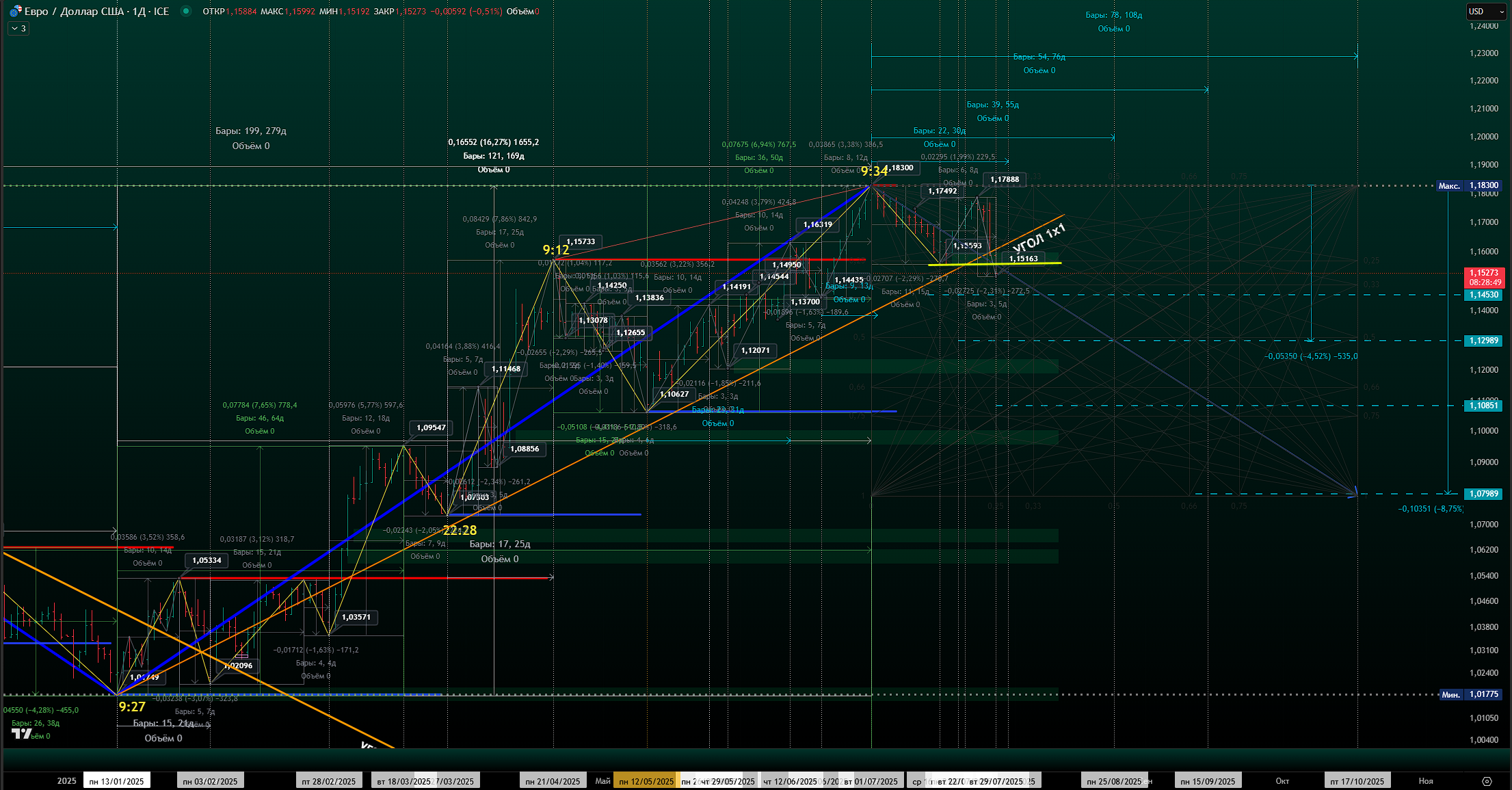Select the Бары: 199, 279д range label
The image size is (1512, 790).
251,131
